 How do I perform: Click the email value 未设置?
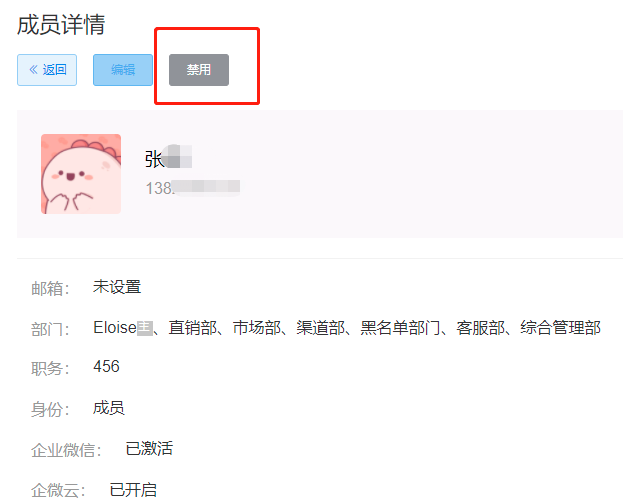(x=117, y=287)
